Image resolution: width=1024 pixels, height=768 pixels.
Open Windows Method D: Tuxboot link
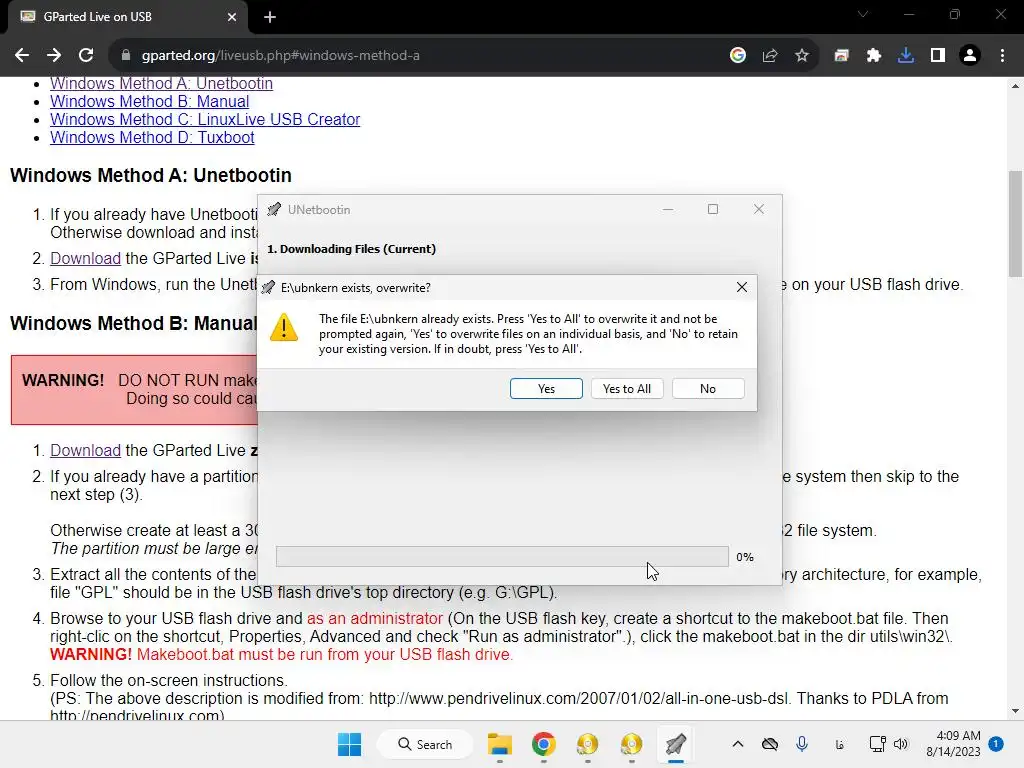pos(152,137)
